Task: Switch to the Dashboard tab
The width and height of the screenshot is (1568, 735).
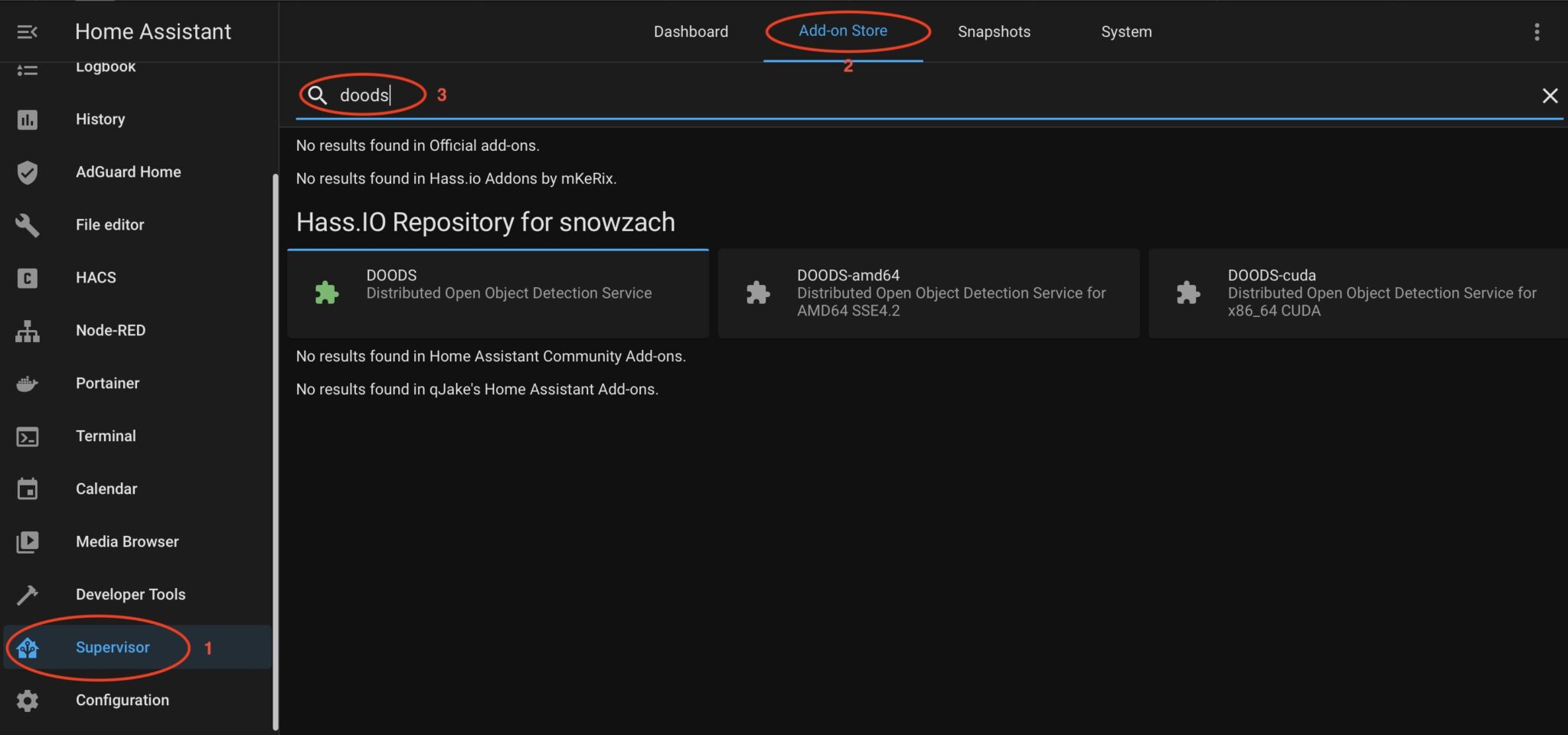Action: pos(691,31)
